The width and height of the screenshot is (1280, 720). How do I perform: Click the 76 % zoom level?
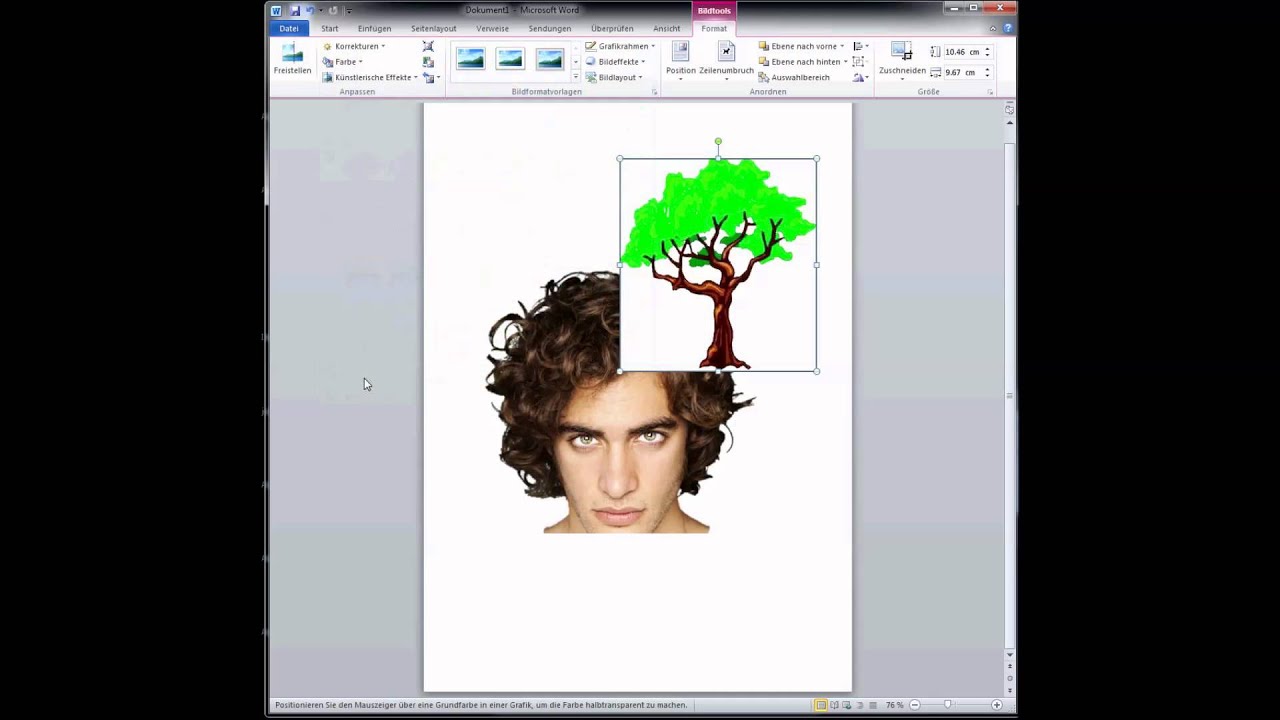(x=895, y=705)
